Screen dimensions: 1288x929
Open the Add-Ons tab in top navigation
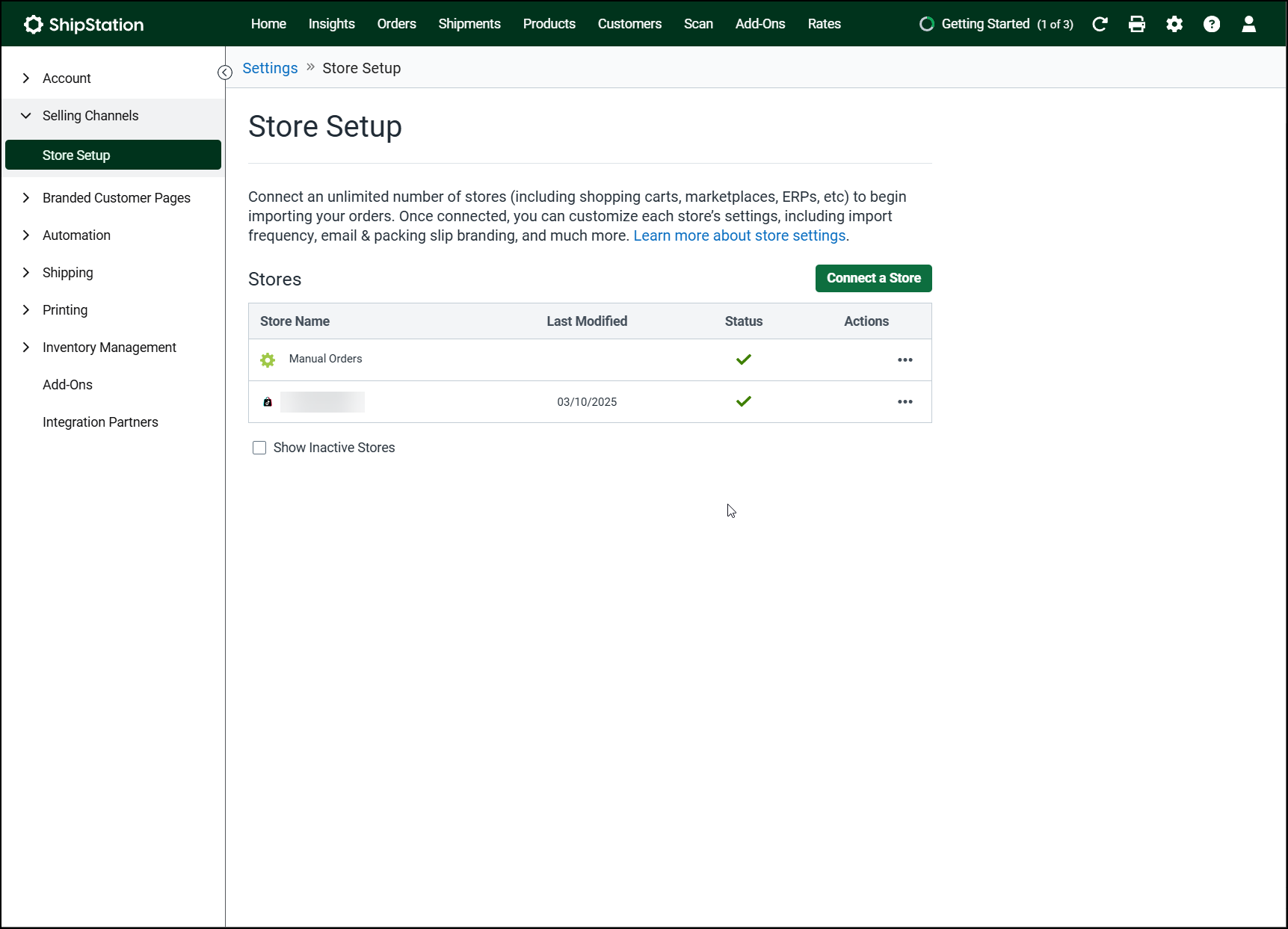(x=760, y=24)
